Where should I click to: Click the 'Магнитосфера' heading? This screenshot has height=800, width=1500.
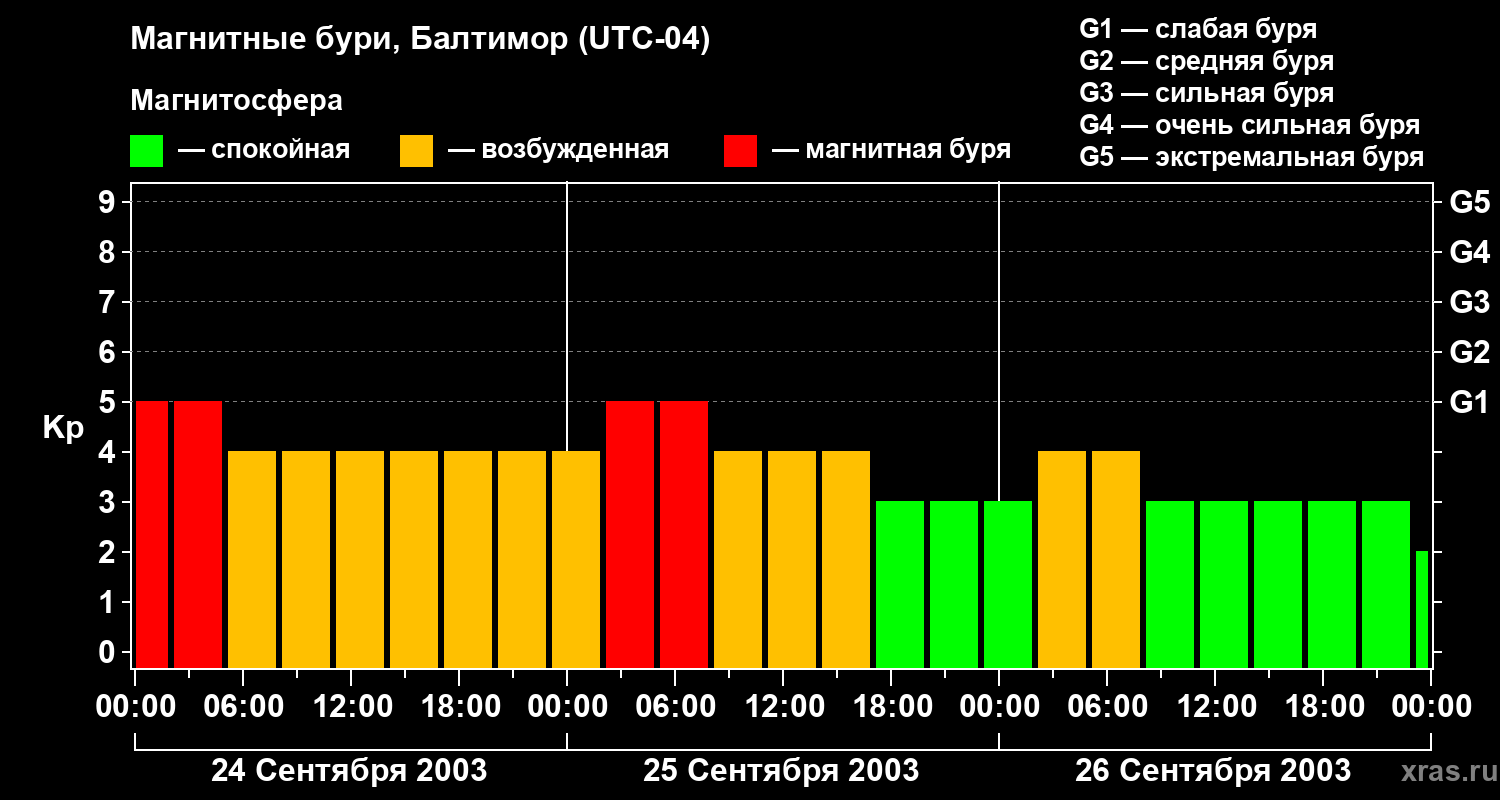236,101
